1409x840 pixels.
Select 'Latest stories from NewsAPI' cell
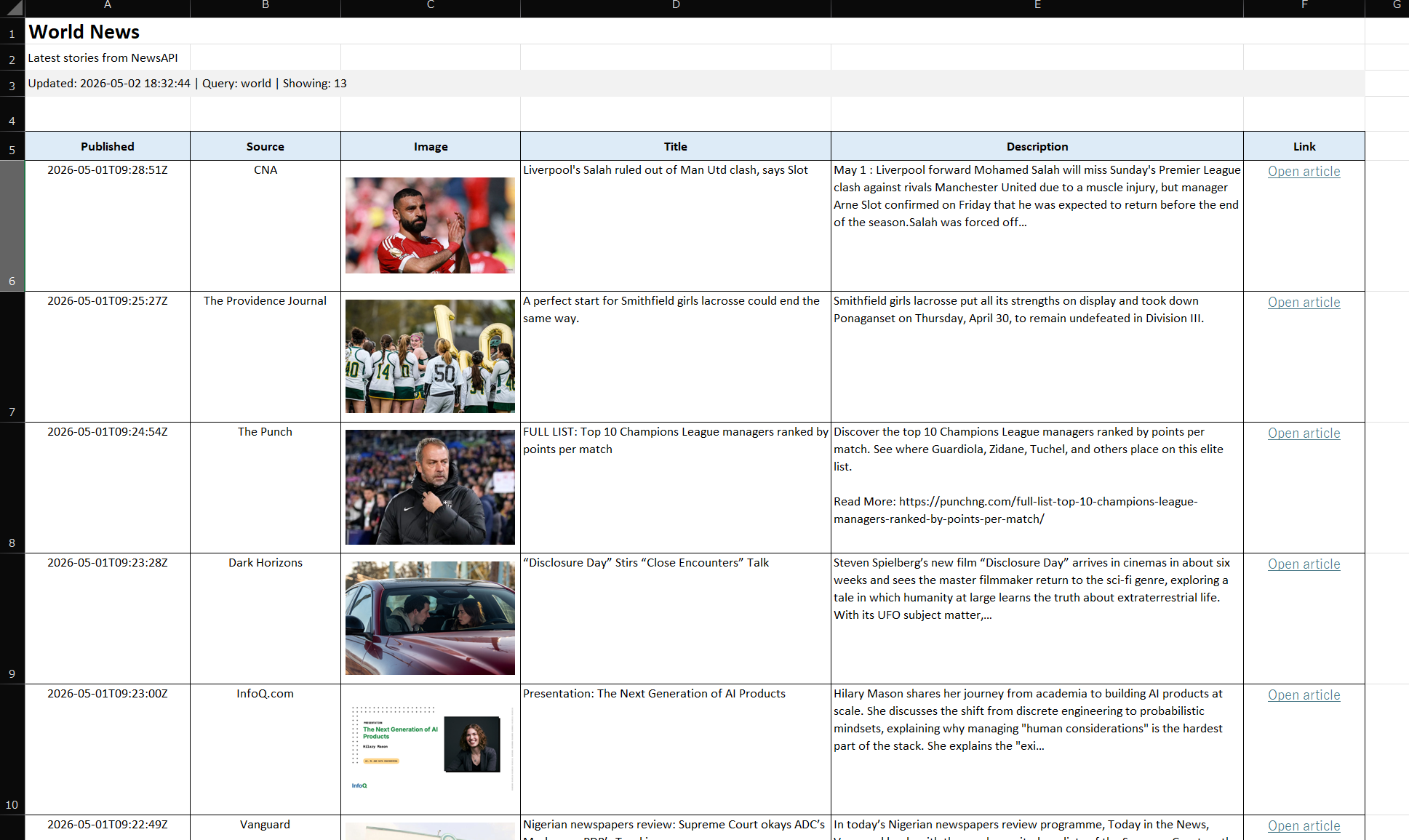coord(108,57)
